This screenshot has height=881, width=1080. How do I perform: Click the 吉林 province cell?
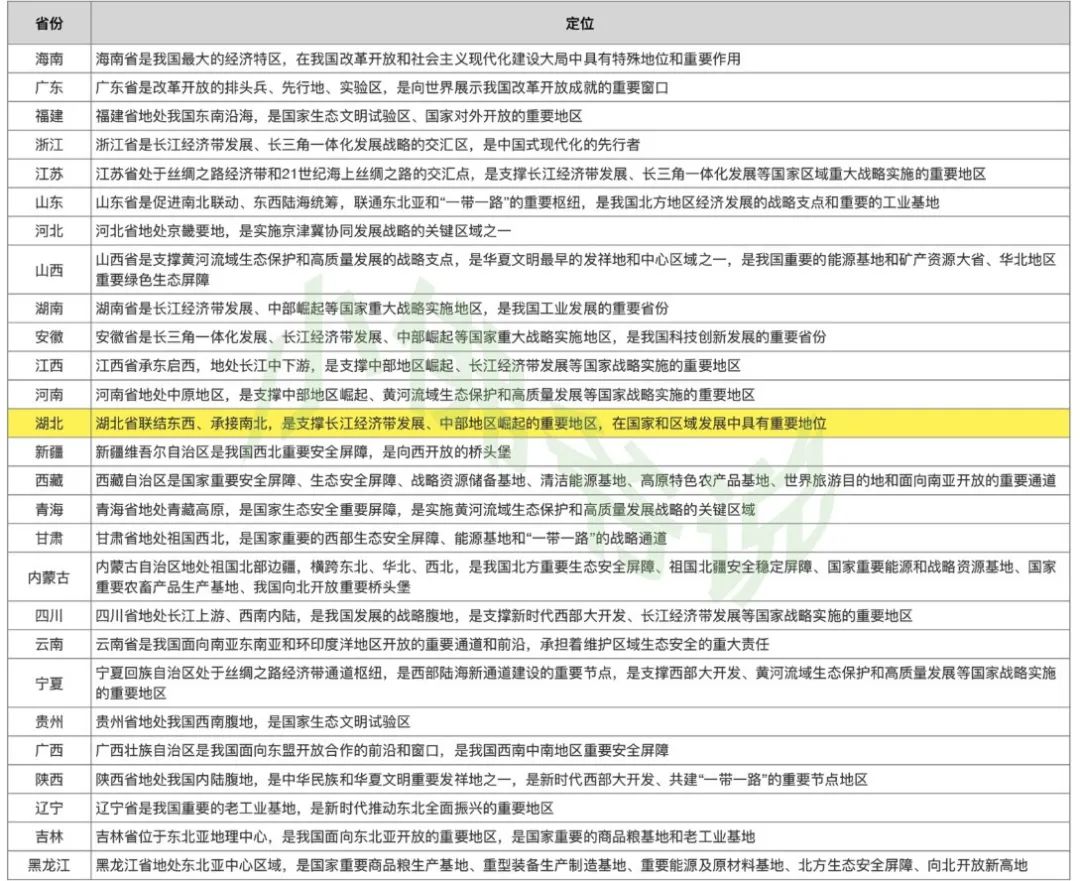tap(49, 836)
